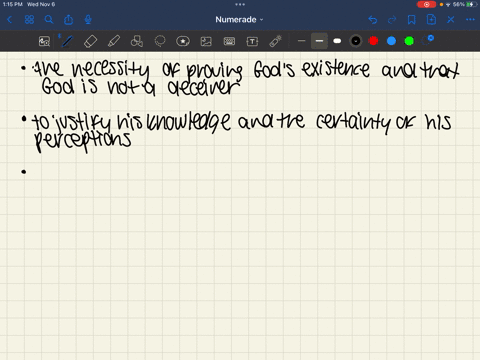Go back using the back chevron
The height and width of the screenshot is (360, 480).
(x=10, y=20)
